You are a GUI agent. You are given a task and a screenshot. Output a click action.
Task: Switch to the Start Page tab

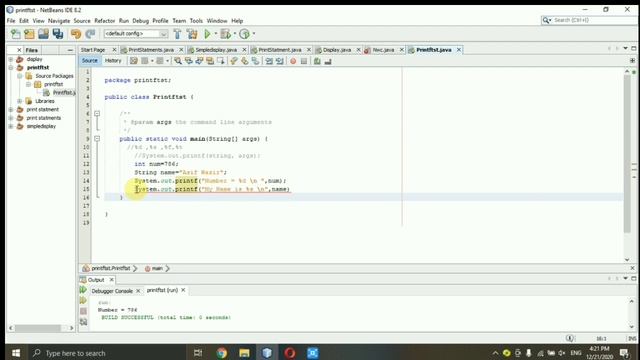(93, 50)
